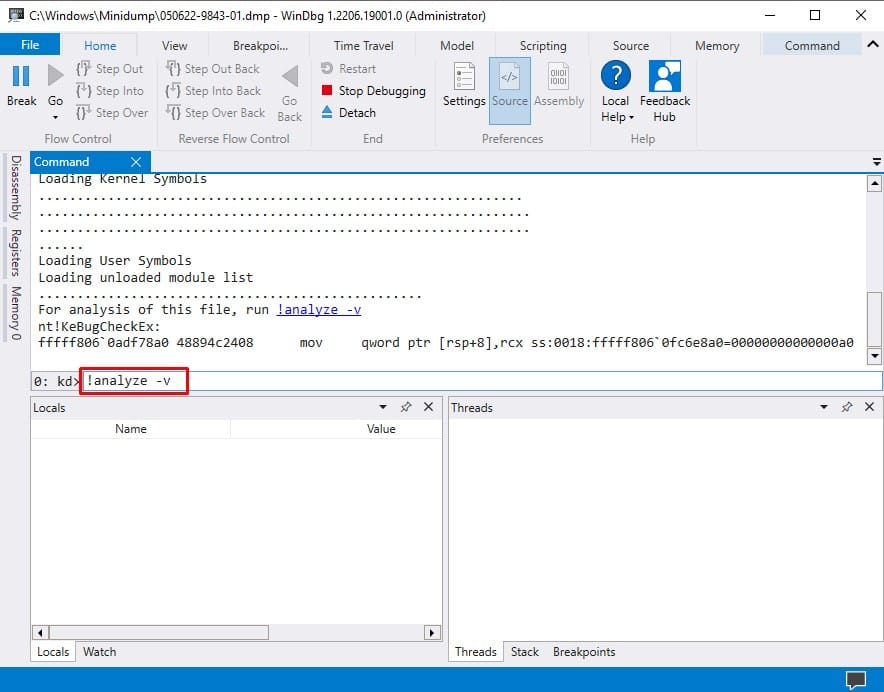884x692 pixels.
Task: Click the WinDbg title bar app icon
Action: tap(16, 15)
